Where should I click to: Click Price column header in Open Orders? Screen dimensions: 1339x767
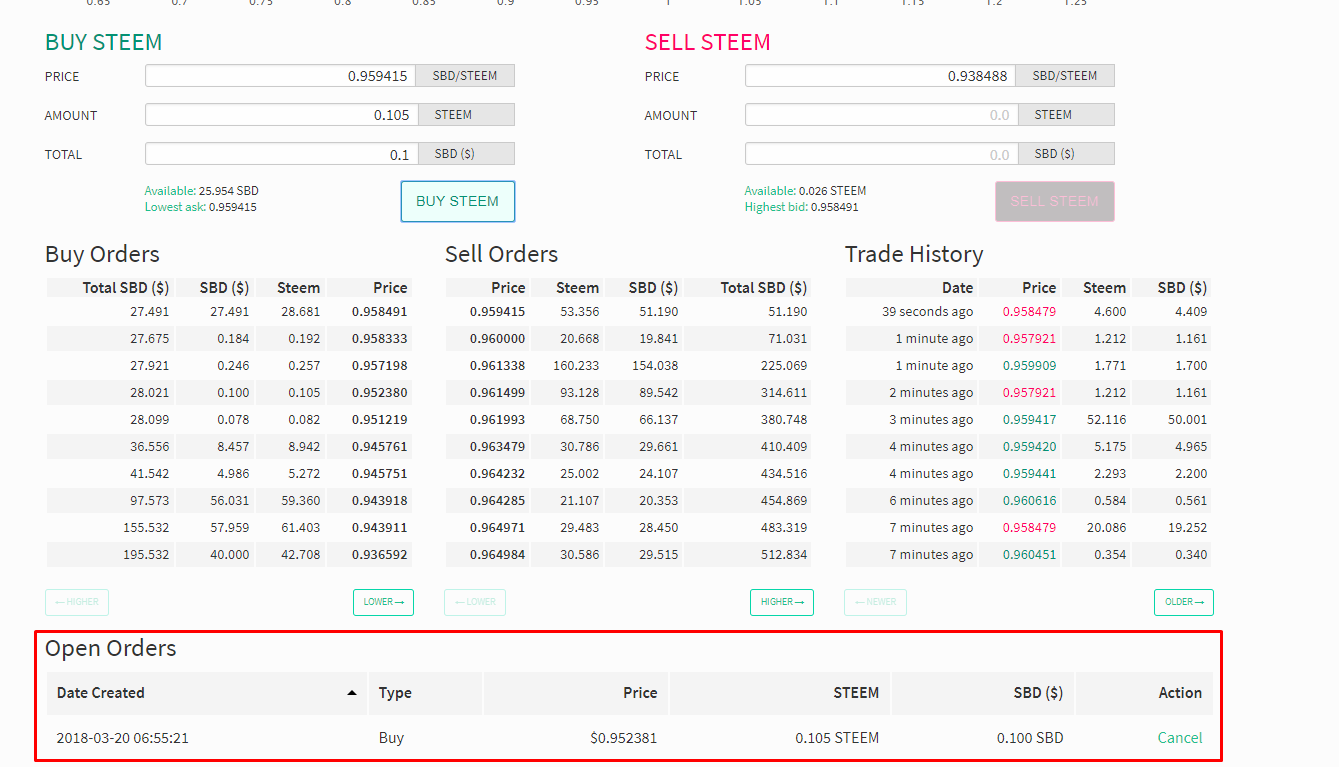point(576,693)
